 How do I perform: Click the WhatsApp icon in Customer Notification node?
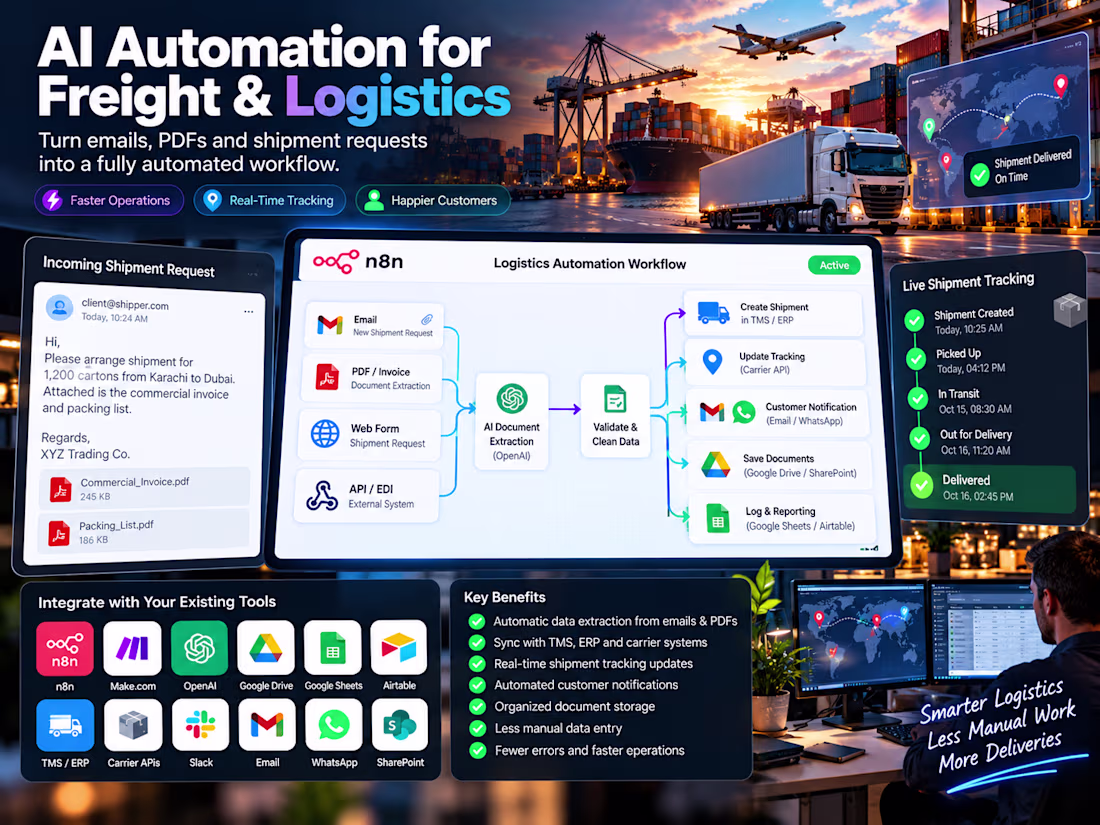coord(744,412)
